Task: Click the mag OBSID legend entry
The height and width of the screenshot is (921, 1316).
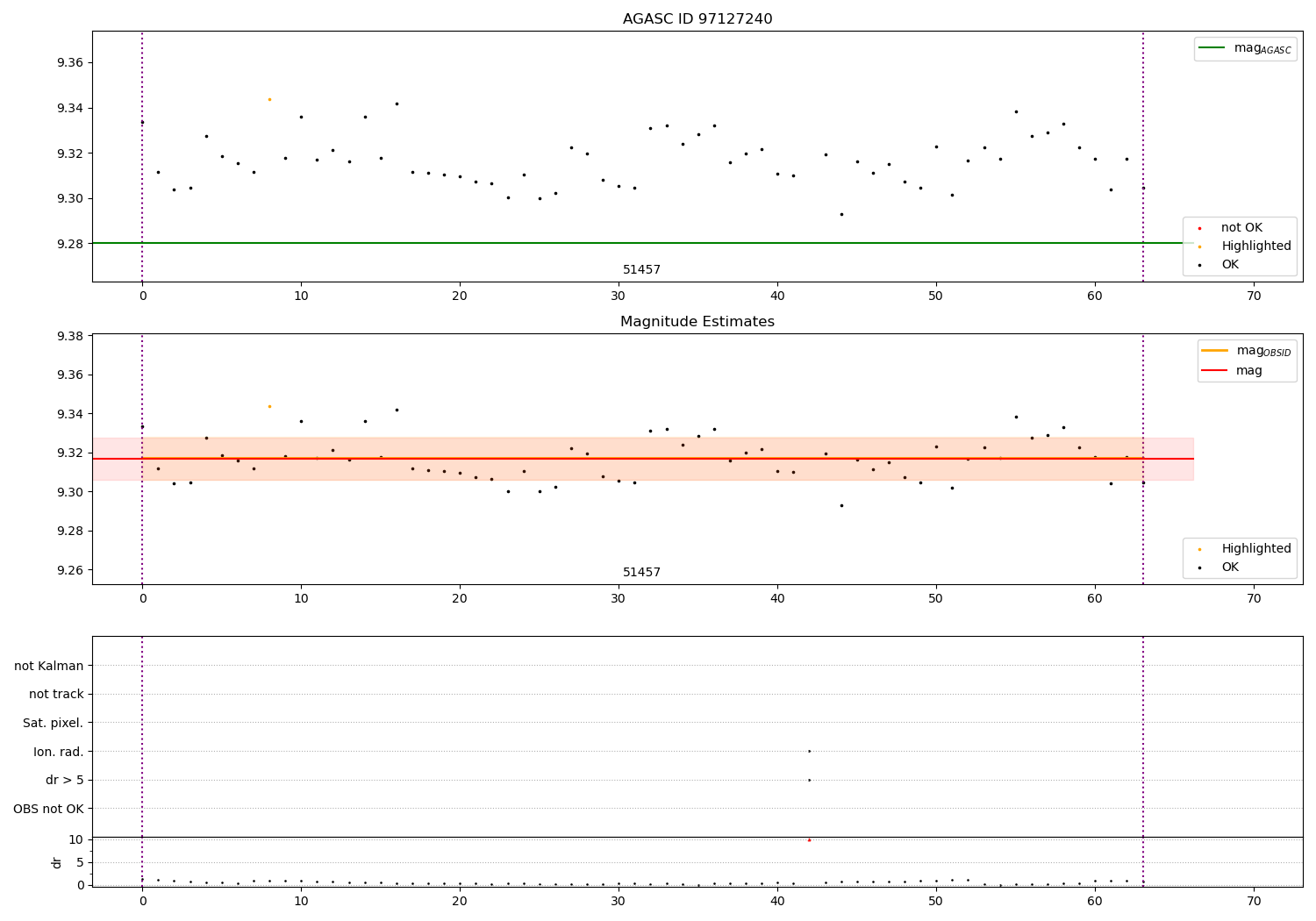Action: (x=1246, y=351)
